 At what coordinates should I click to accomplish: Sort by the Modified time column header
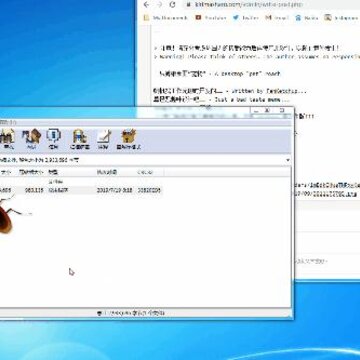pos(115,172)
